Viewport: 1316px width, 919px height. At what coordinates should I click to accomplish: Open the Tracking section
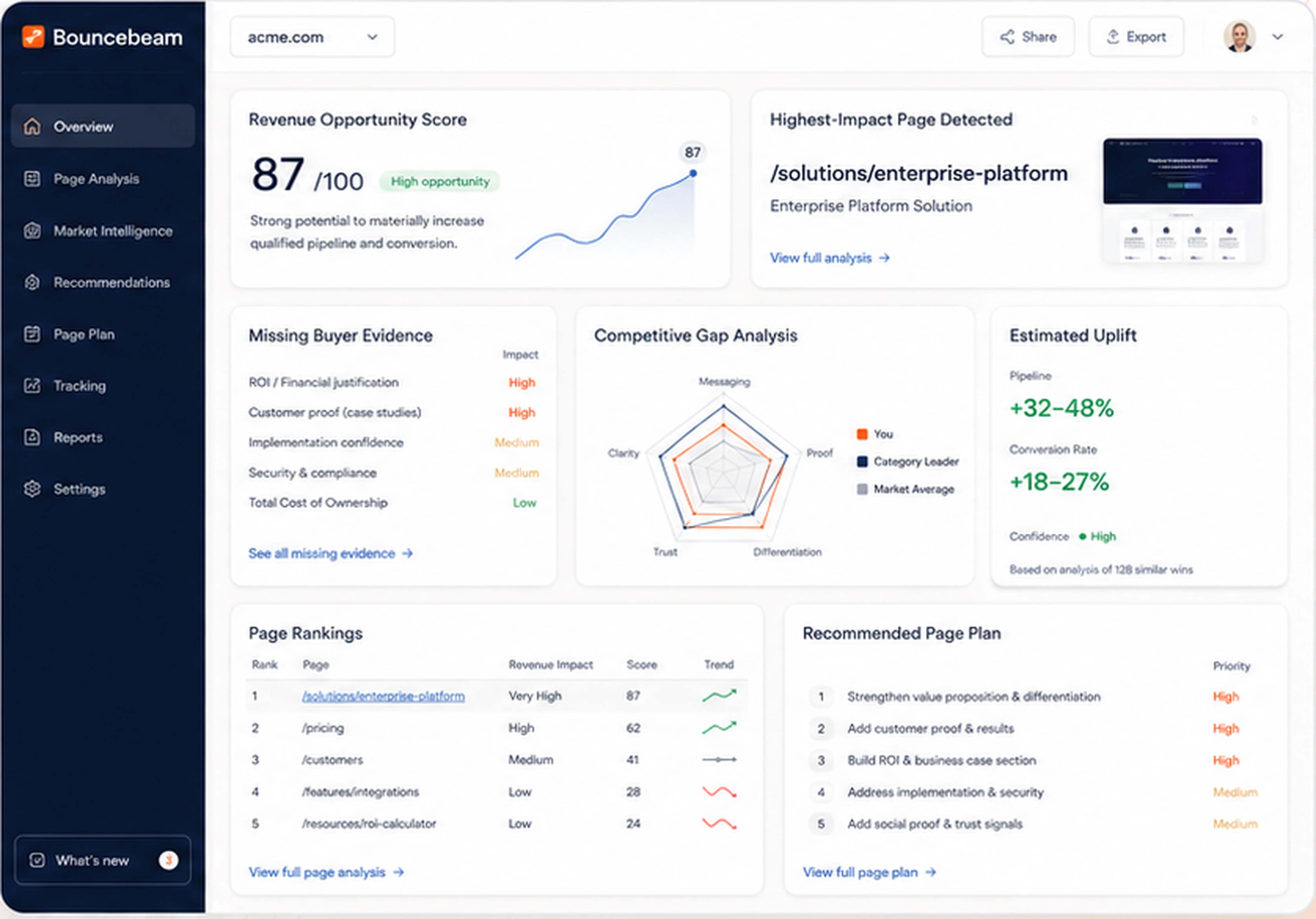coord(103,386)
